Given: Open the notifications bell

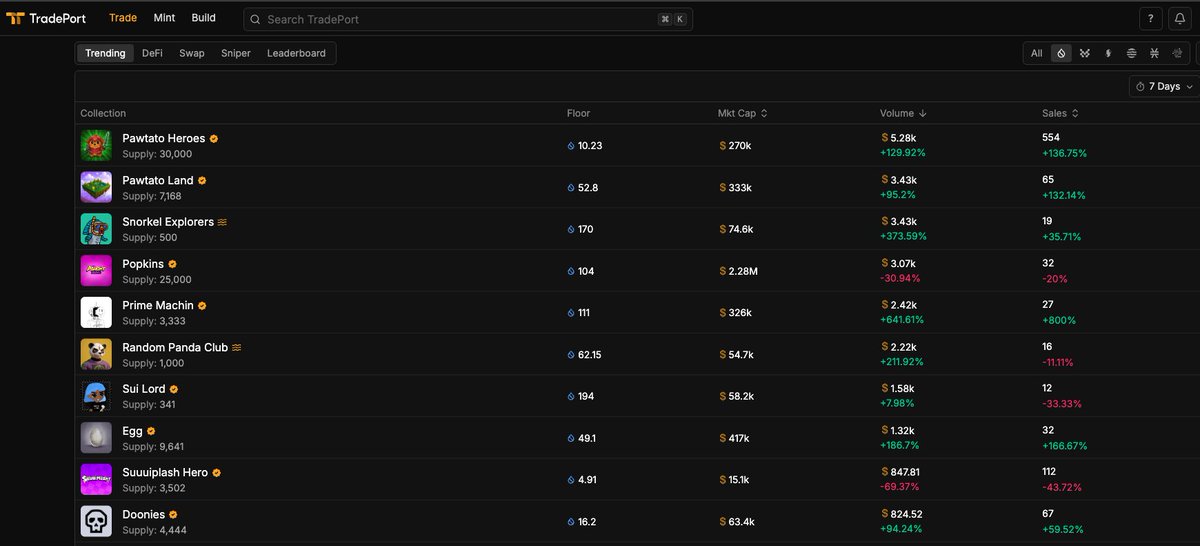Looking at the screenshot, I should click(1180, 19).
